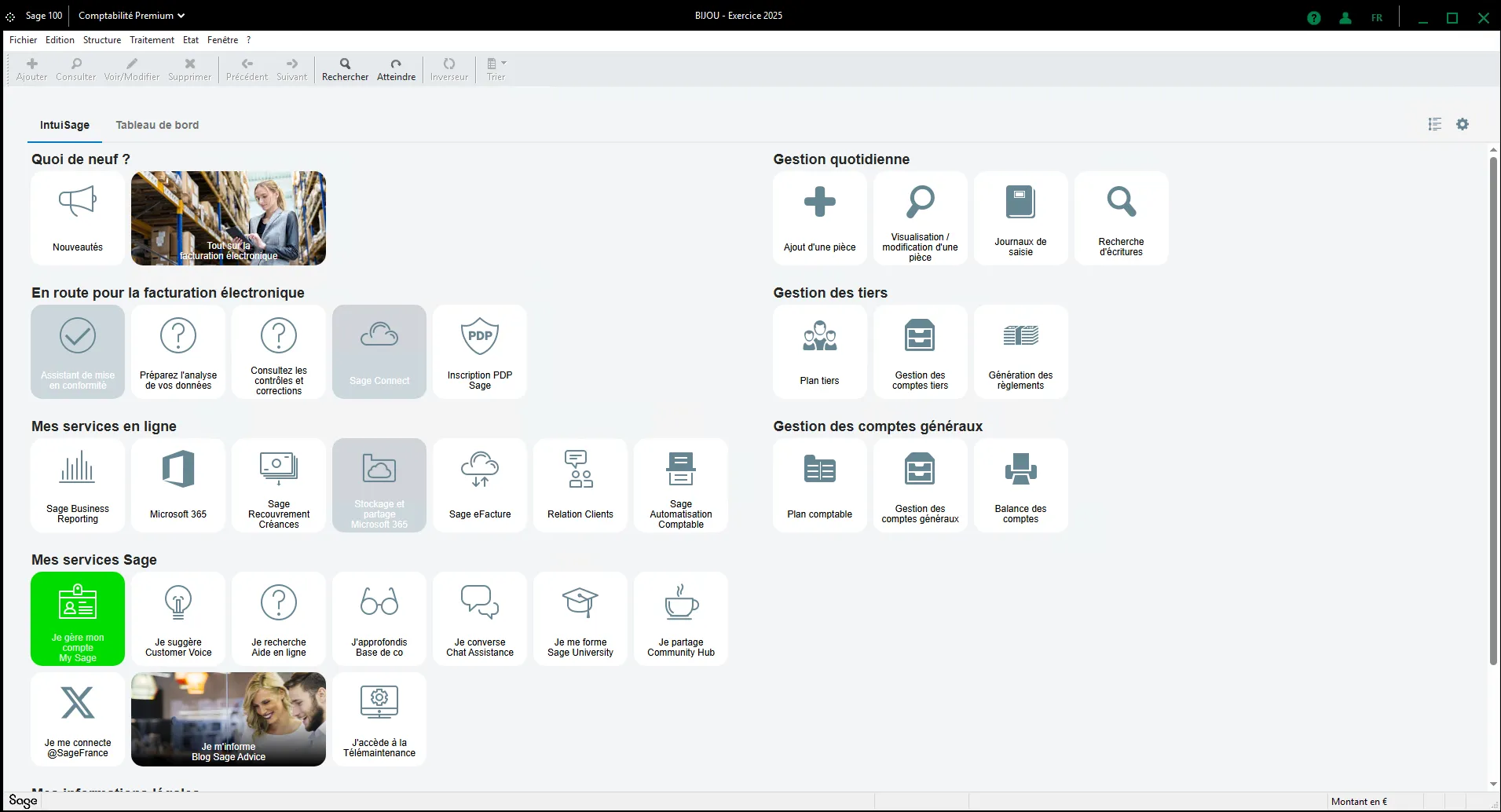This screenshot has height=812, width=1501.
Task: Open J'accède à la Télémaintenance tile
Action: [x=379, y=719]
